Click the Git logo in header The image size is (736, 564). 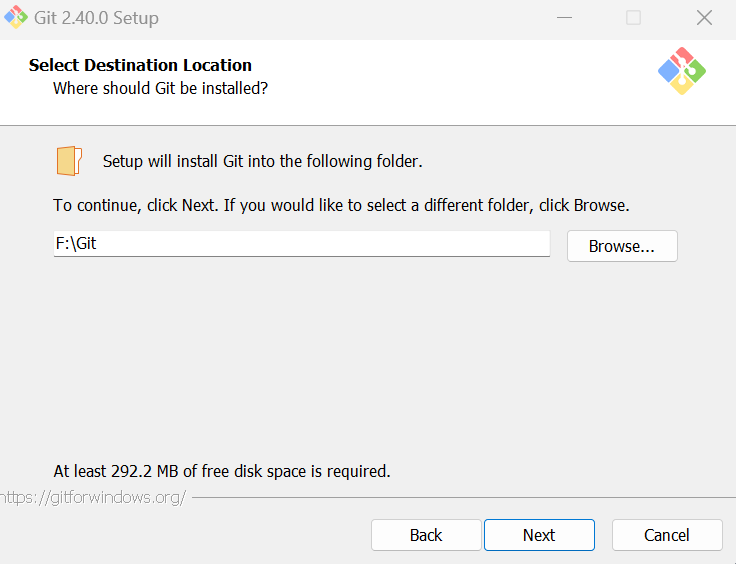682,71
